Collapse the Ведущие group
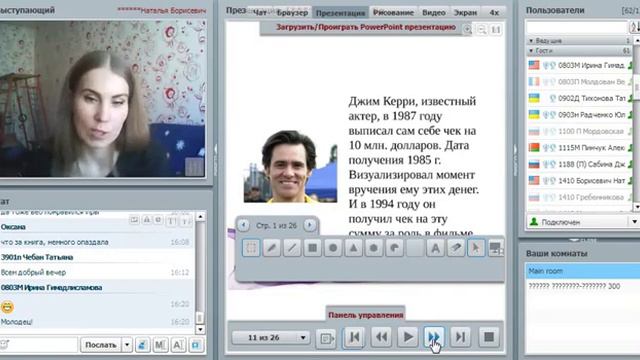 pyautogui.click(x=531, y=41)
